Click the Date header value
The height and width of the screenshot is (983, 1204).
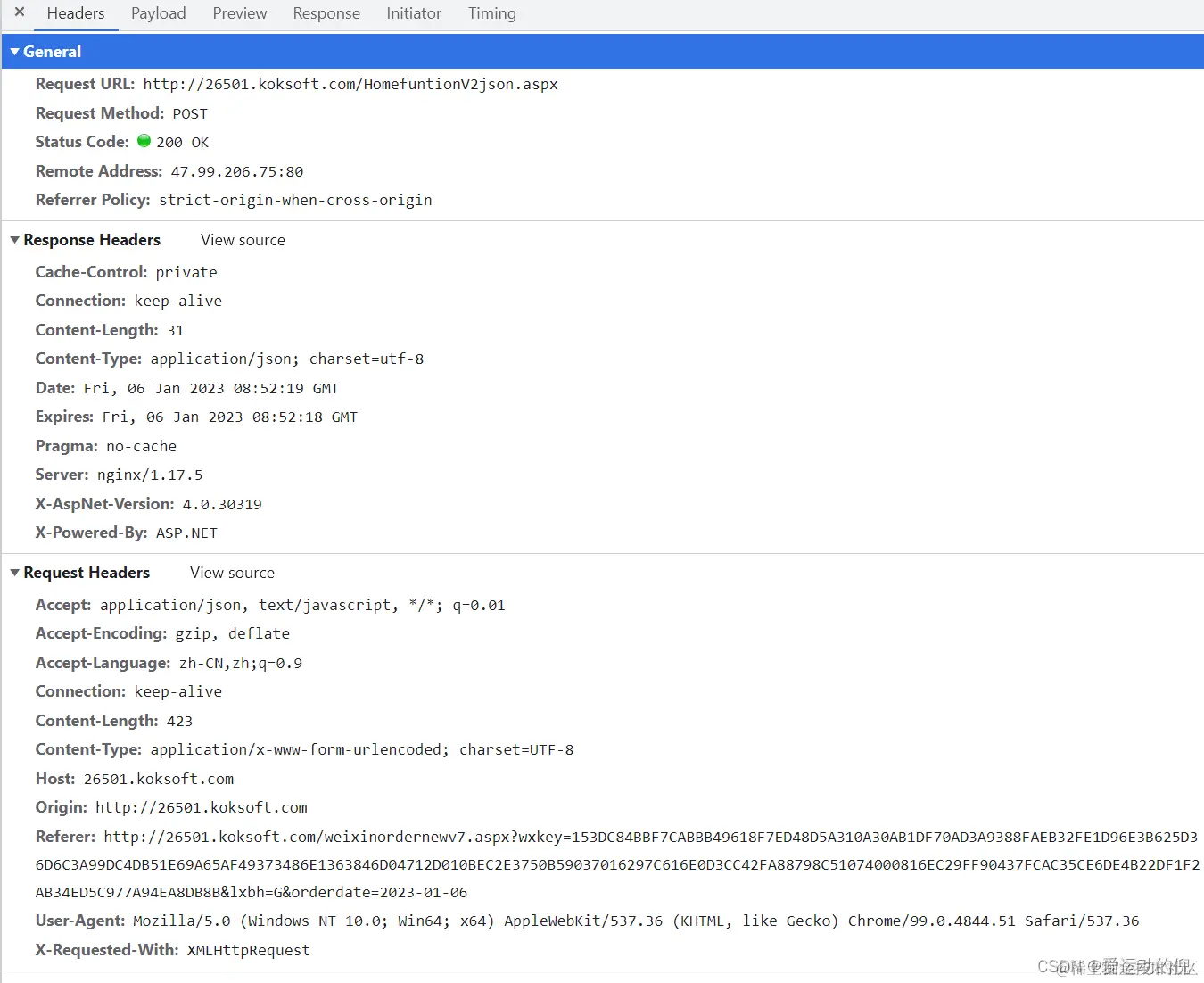[x=211, y=388]
